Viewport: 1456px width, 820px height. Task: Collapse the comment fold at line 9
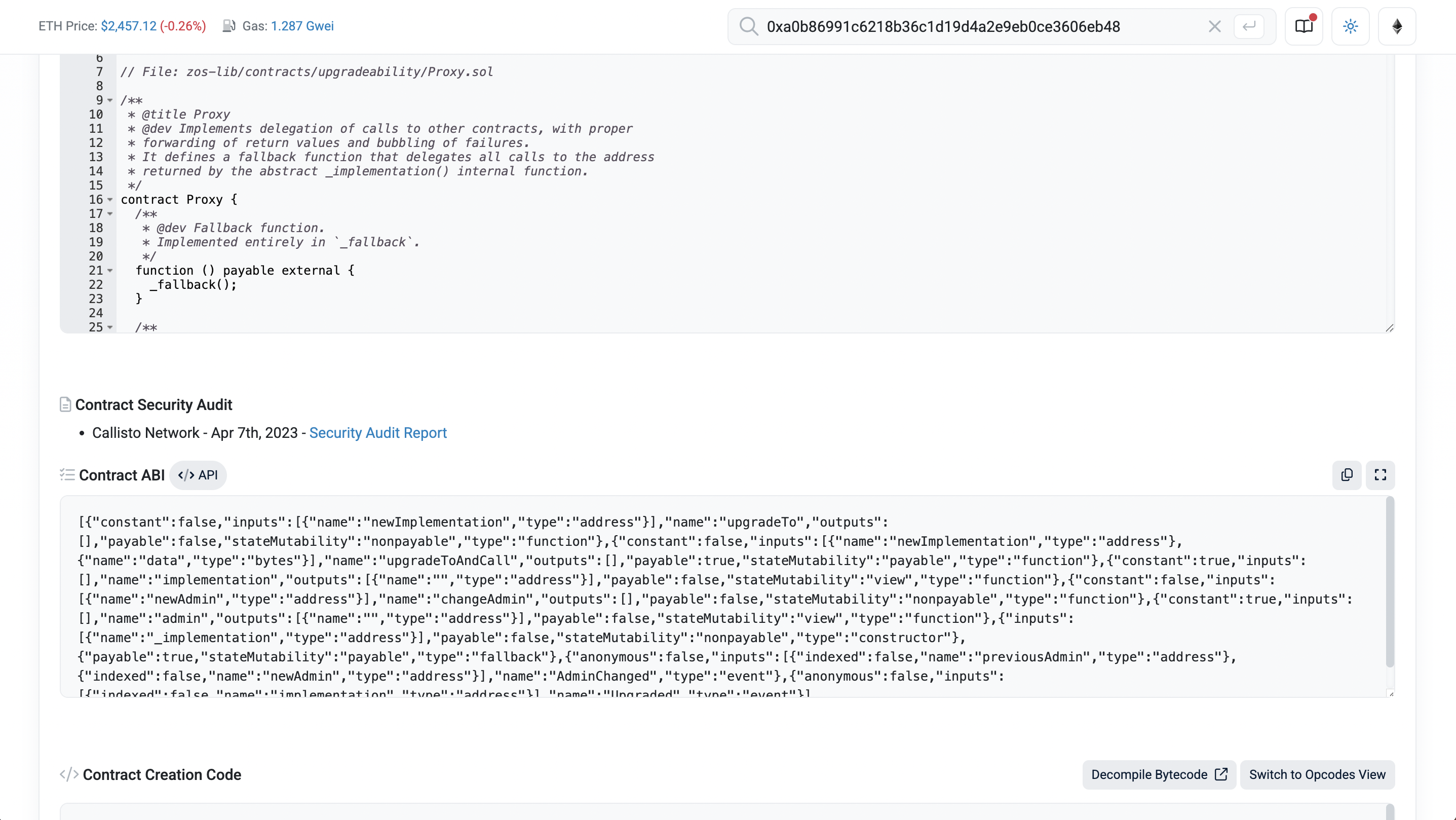(x=110, y=101)
